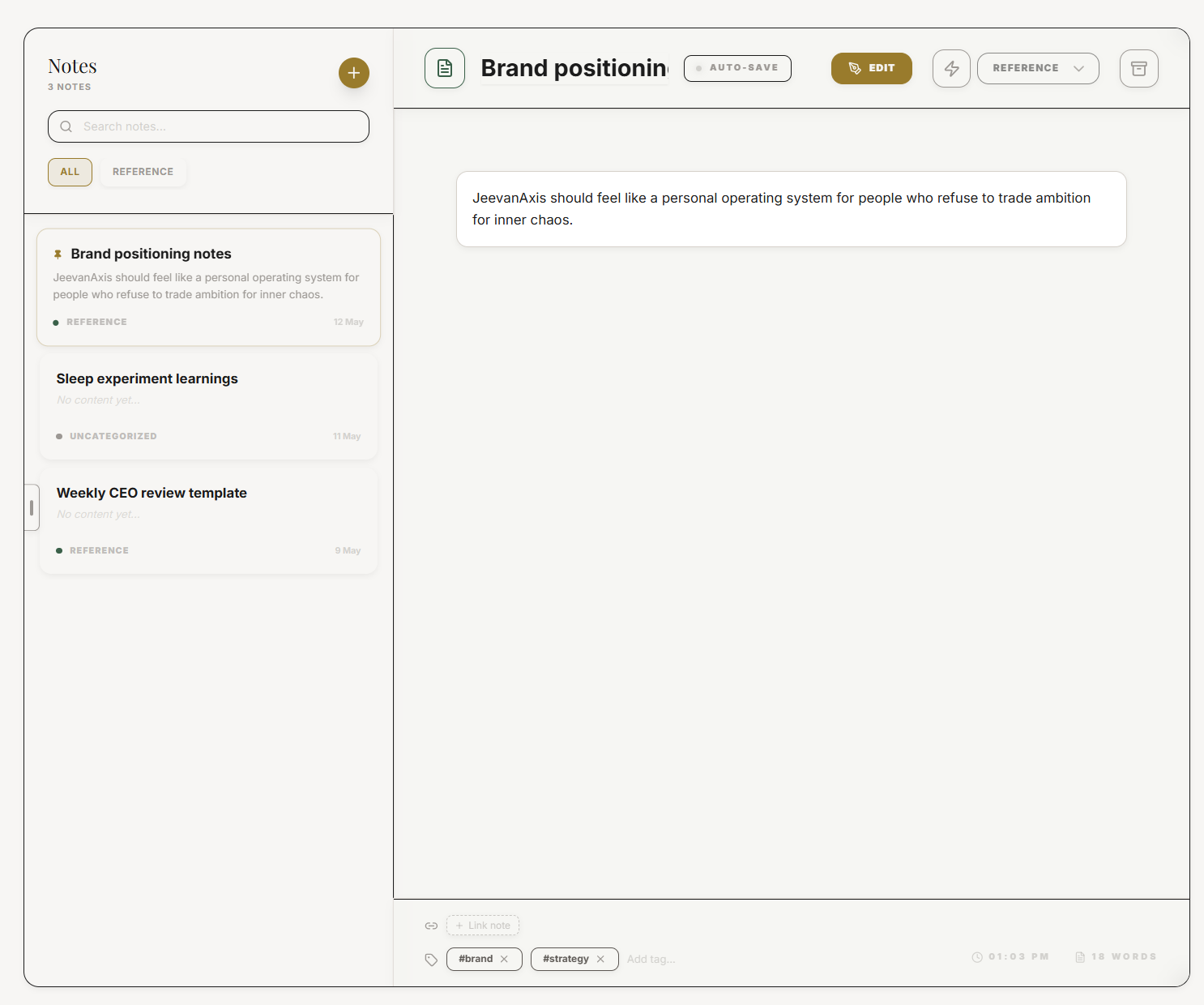Select the REFERENCE filter tab
This screenshot has height=1005, width=1204.
[143, 172]
